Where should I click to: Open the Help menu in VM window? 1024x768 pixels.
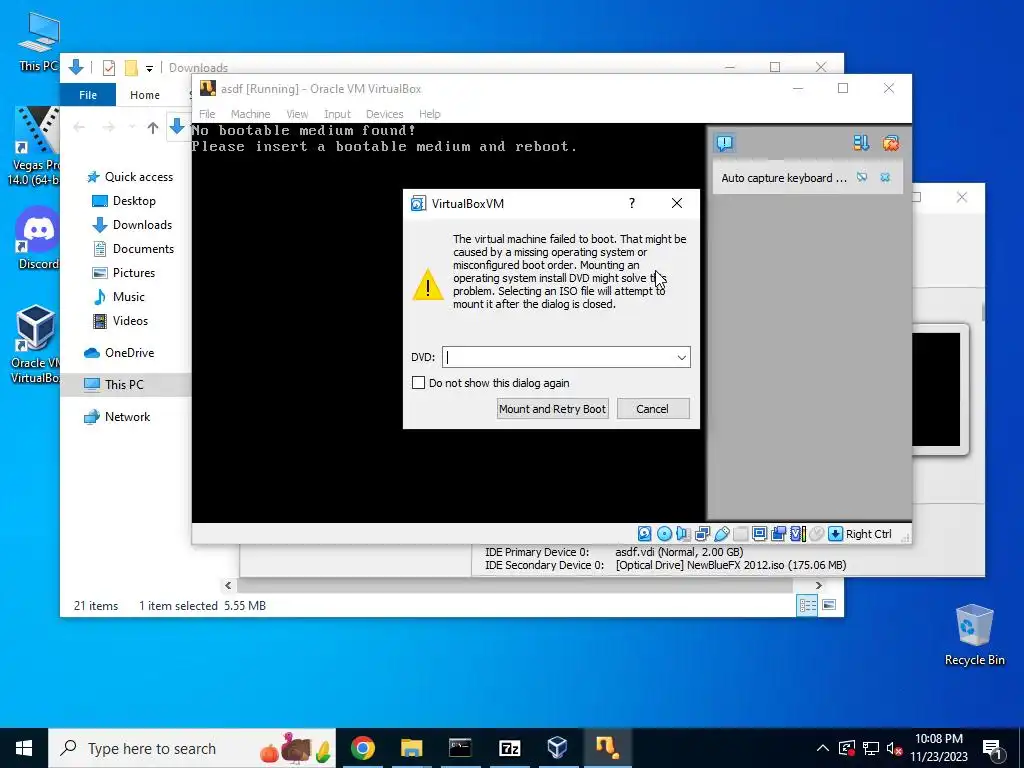tap(430, 114)
